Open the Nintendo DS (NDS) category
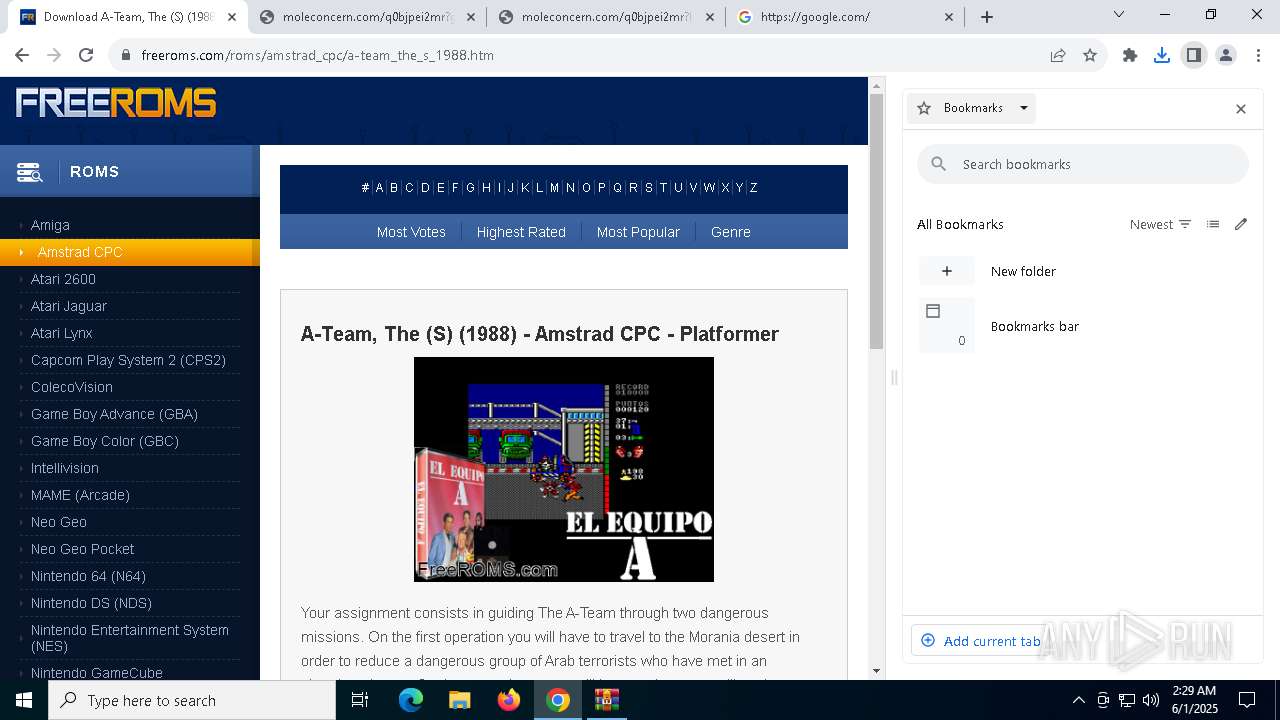 91,603
